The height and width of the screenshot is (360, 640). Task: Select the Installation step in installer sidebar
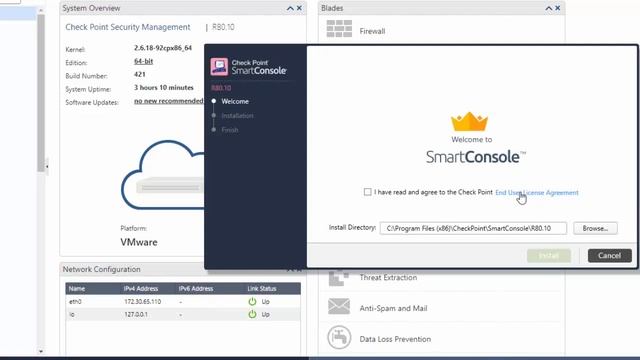point(237,116)
